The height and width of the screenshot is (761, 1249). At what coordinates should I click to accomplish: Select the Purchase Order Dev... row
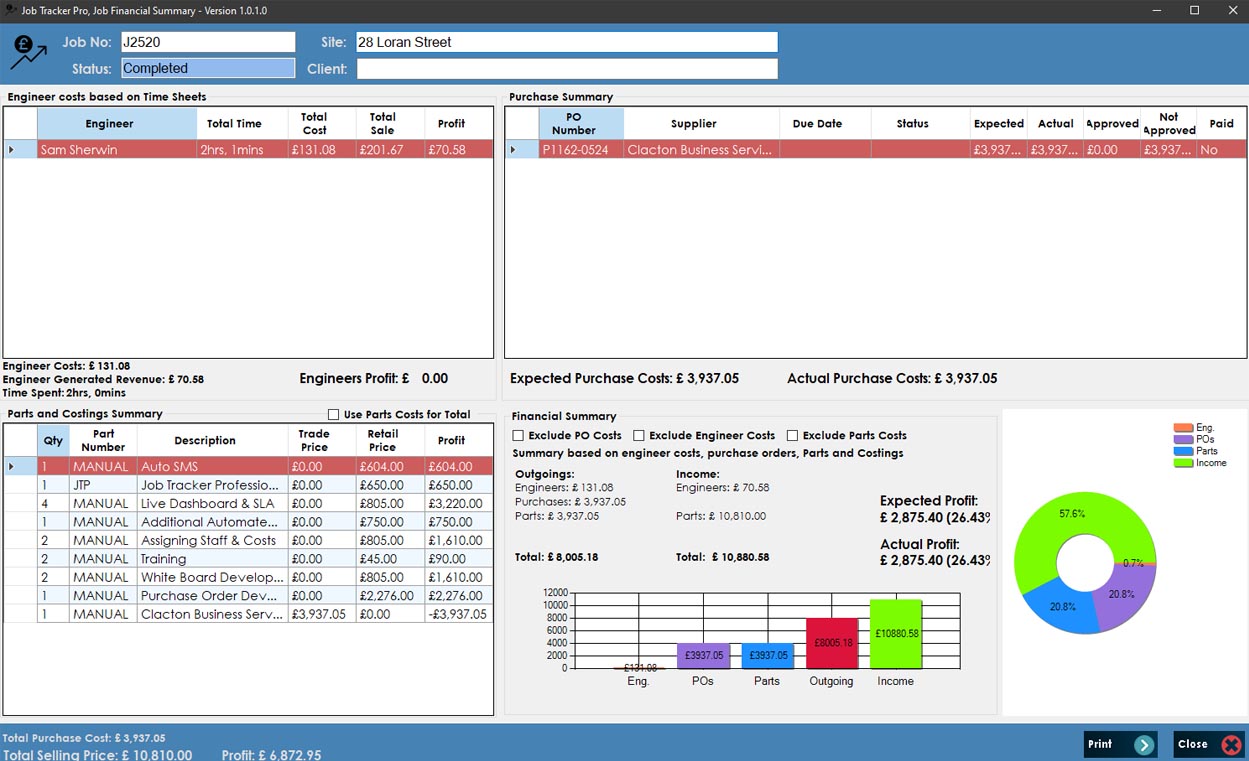[248, 596]
